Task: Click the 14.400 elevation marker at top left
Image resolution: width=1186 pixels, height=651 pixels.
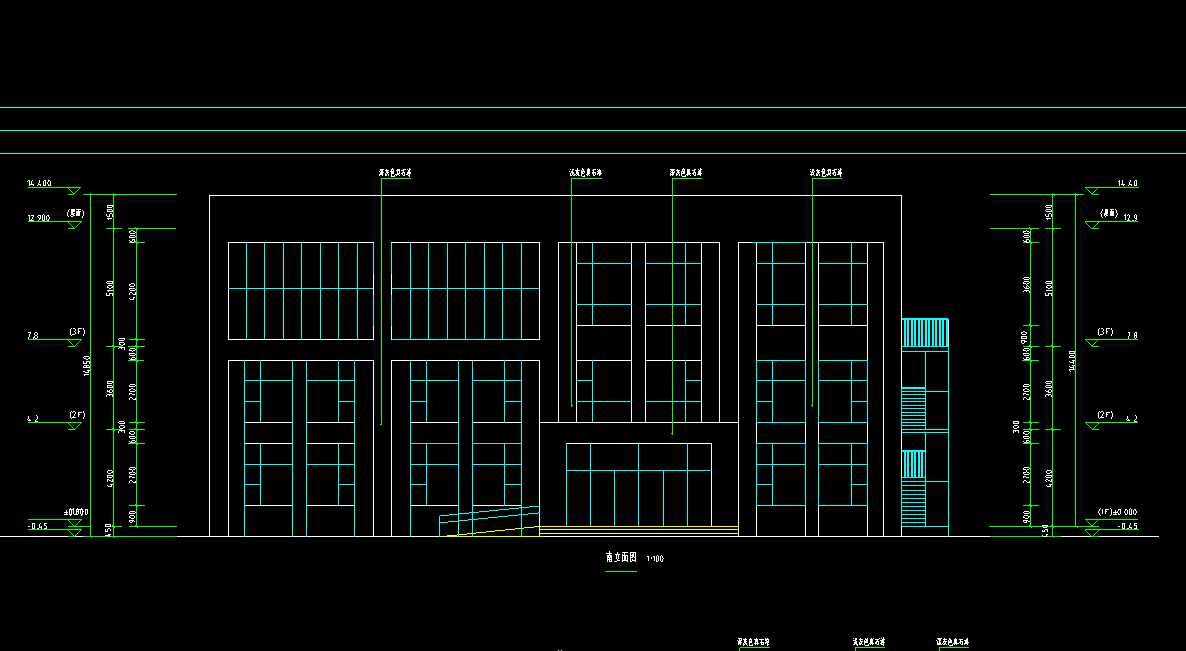Action: point(39,185)
